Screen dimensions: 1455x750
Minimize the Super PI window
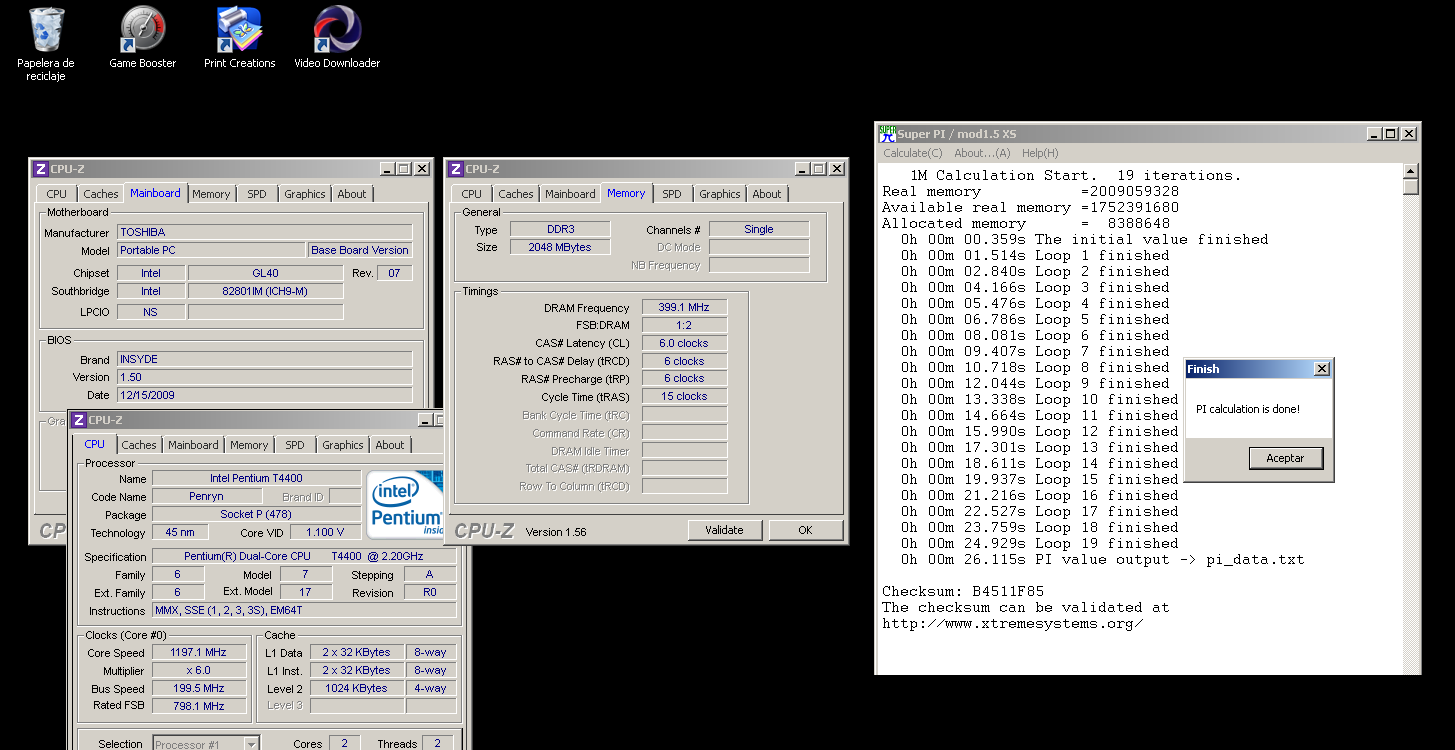[1373, 134]
